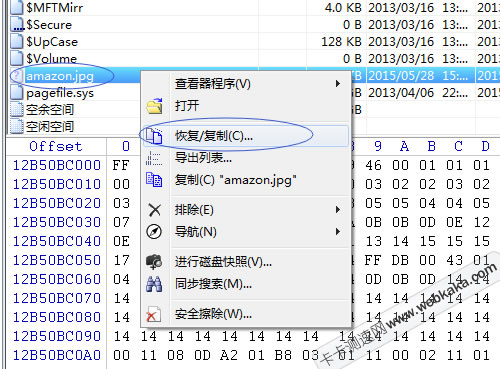500x369 pixels.
Task: Click the compass icon for 导航(N)
Action: click(x=154, y=232)
